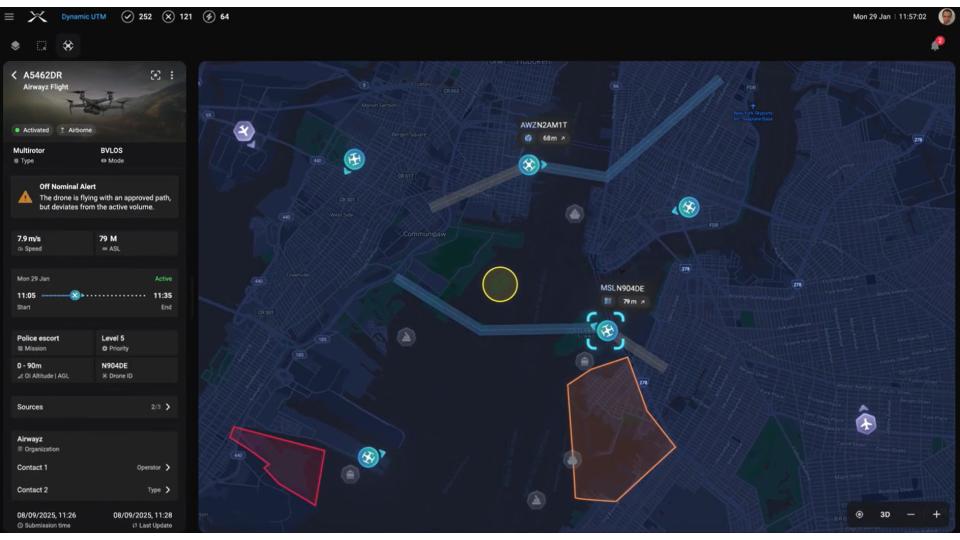960x540 pixels.
Task: Expand Contact 2 type details
Action: coord(167,490)
